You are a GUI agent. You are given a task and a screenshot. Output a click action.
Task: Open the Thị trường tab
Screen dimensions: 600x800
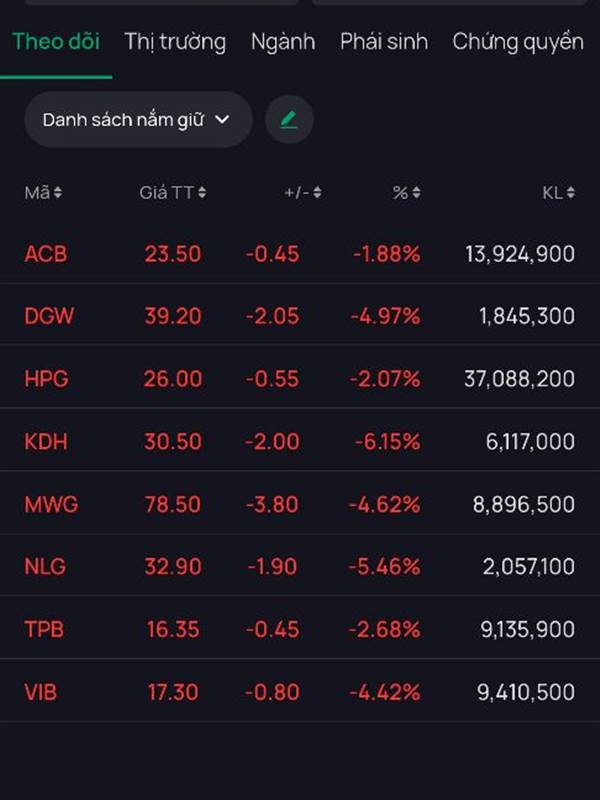[x=175, y=42]
